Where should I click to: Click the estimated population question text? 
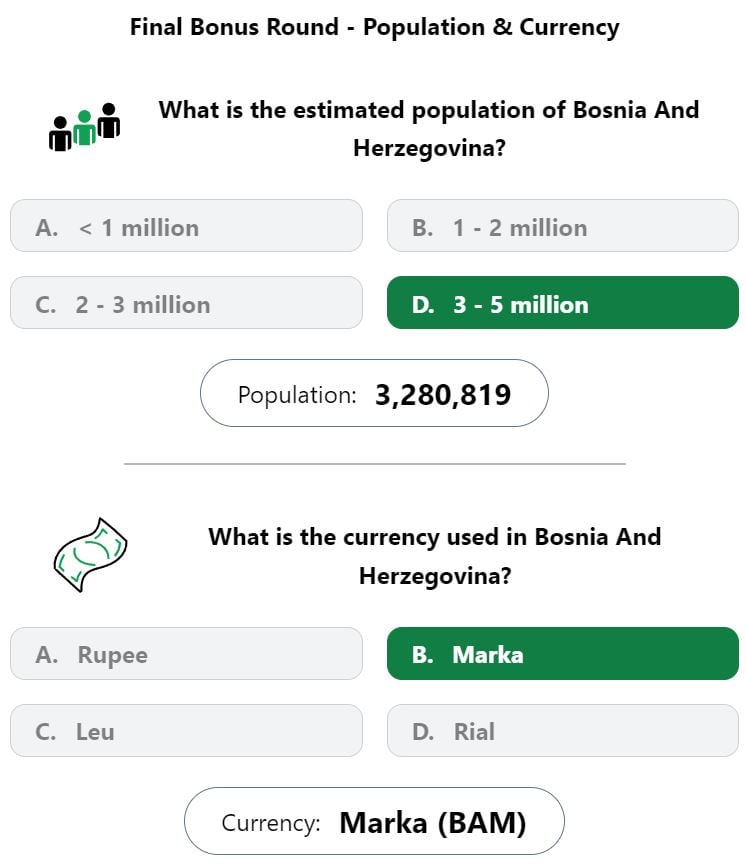pos(429,129)
